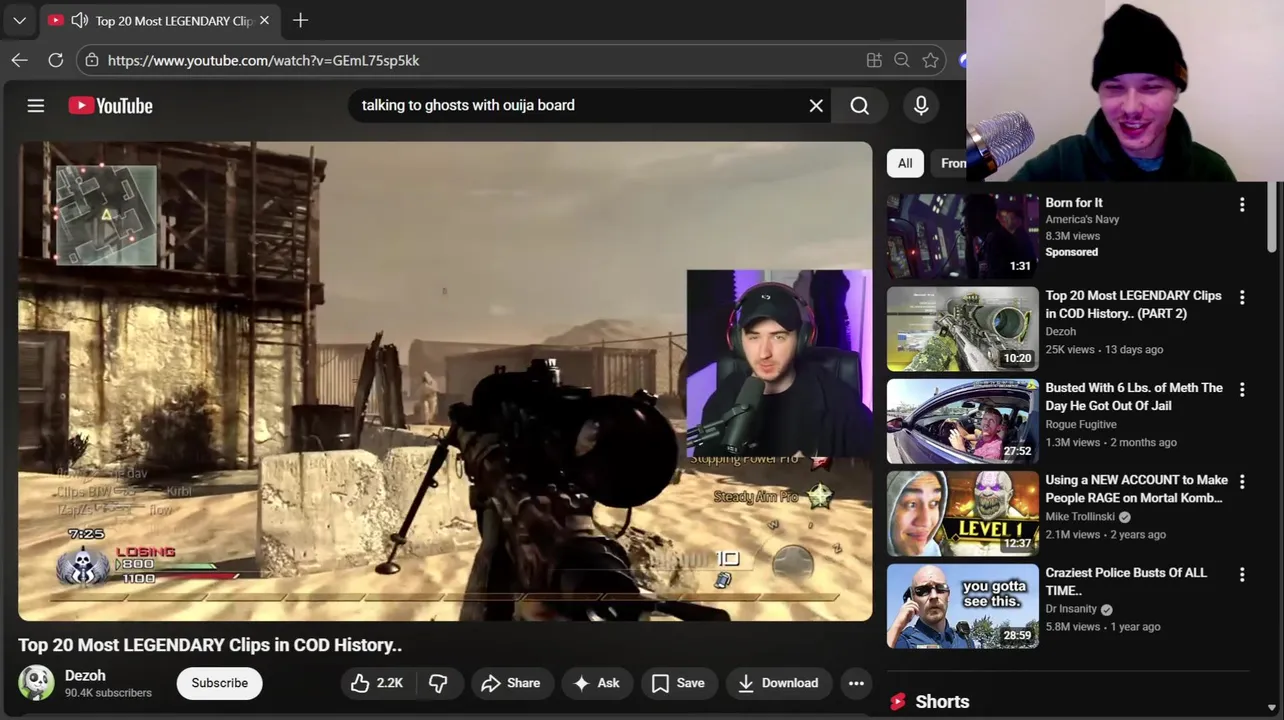Click the main video player
The height and width of the screenshot is (720, 1284).
(x=445, y=381)
